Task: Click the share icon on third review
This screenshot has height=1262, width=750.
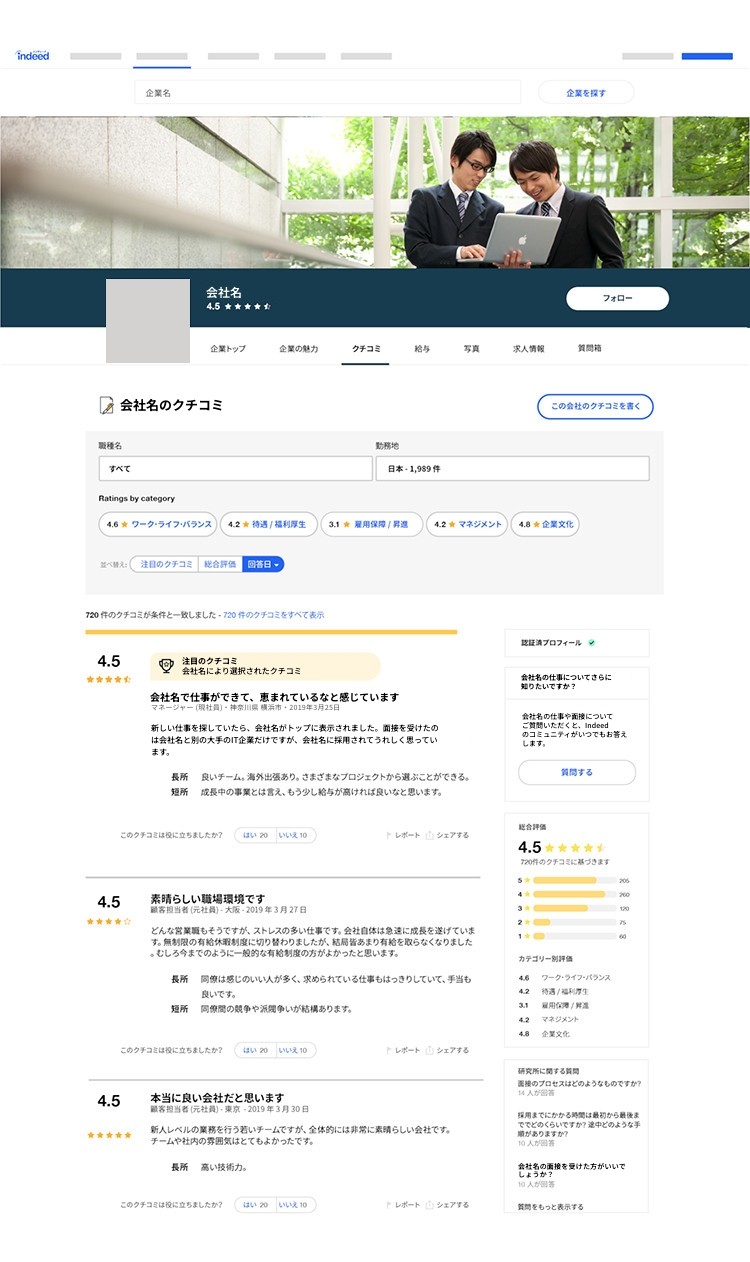Action: 429,1205
